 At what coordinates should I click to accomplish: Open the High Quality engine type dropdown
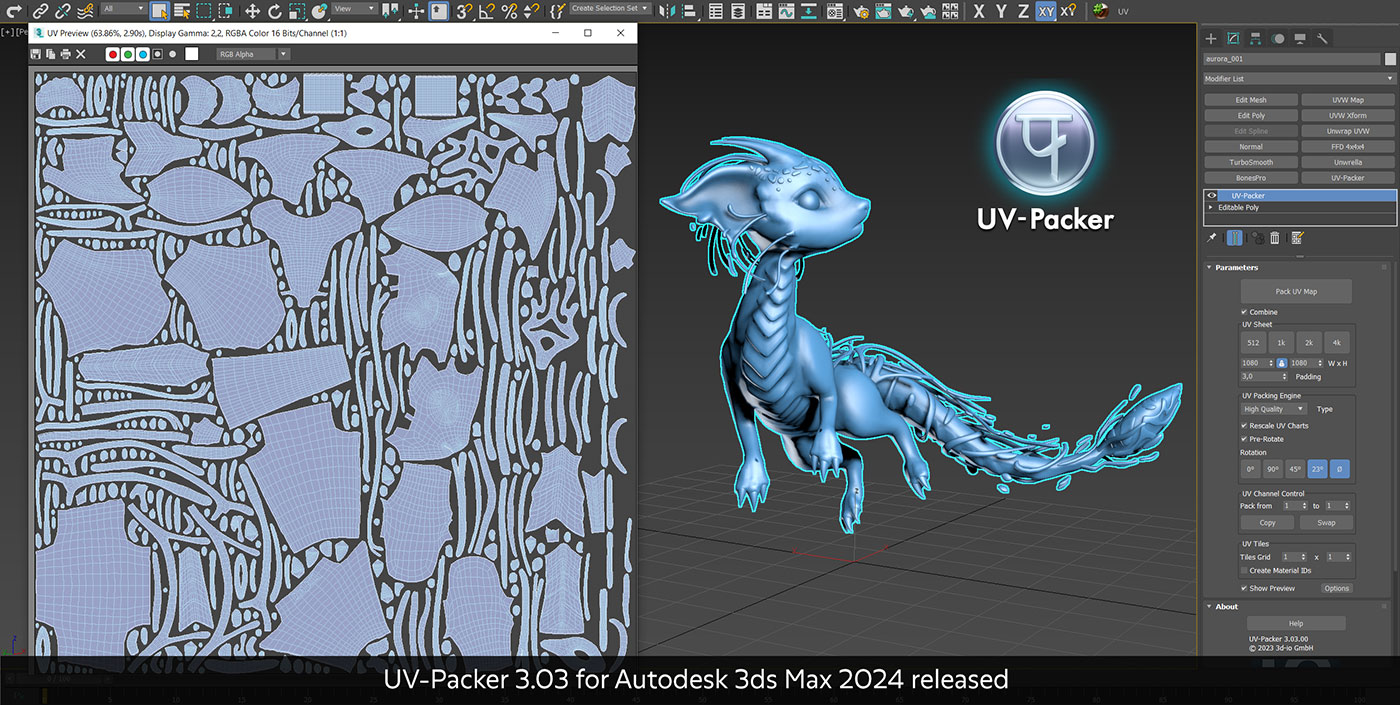pyautogui.click(x=1274, y=409)
